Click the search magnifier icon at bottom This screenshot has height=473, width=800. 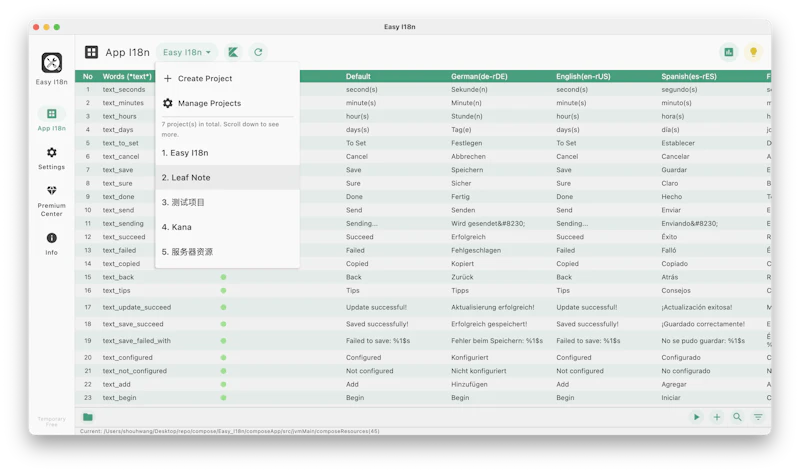[x=737, y=417]
